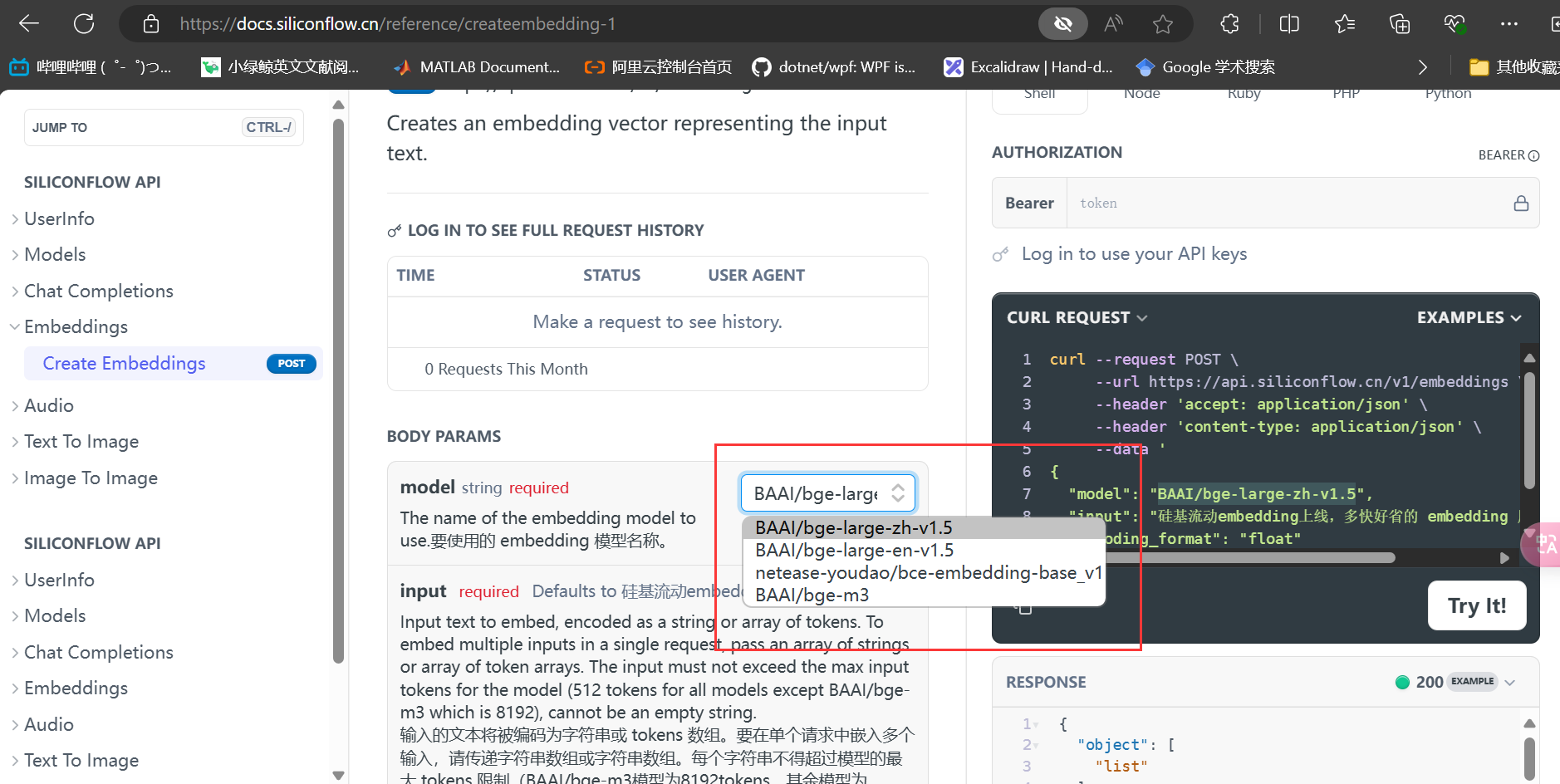Click the floating translate icon

point(1542,545)
